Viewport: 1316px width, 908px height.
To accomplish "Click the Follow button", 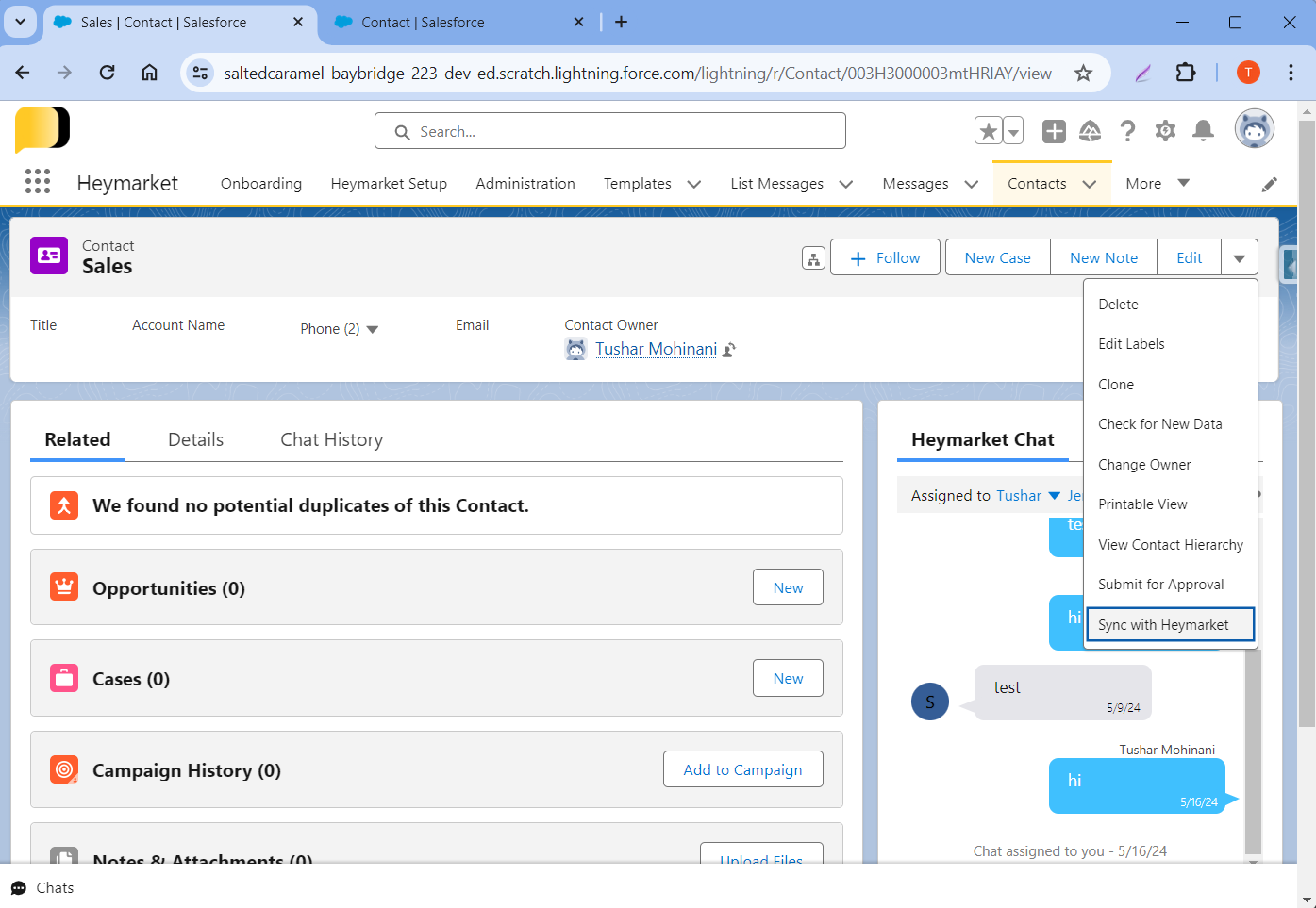I will (885, 257).
